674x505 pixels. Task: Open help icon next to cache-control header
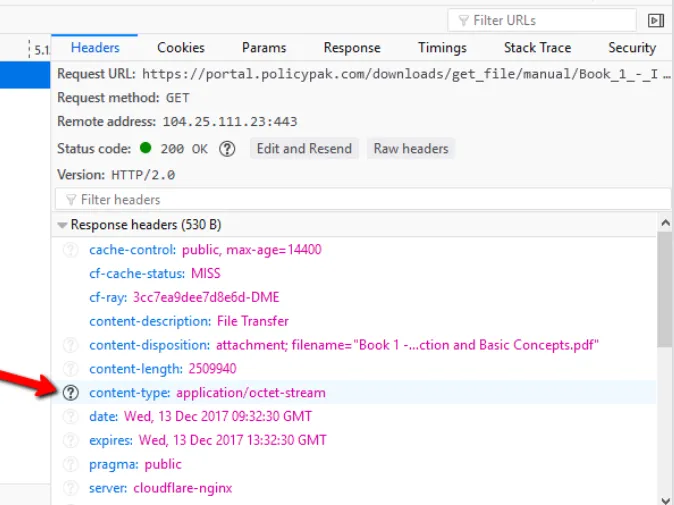coord(70,250)
